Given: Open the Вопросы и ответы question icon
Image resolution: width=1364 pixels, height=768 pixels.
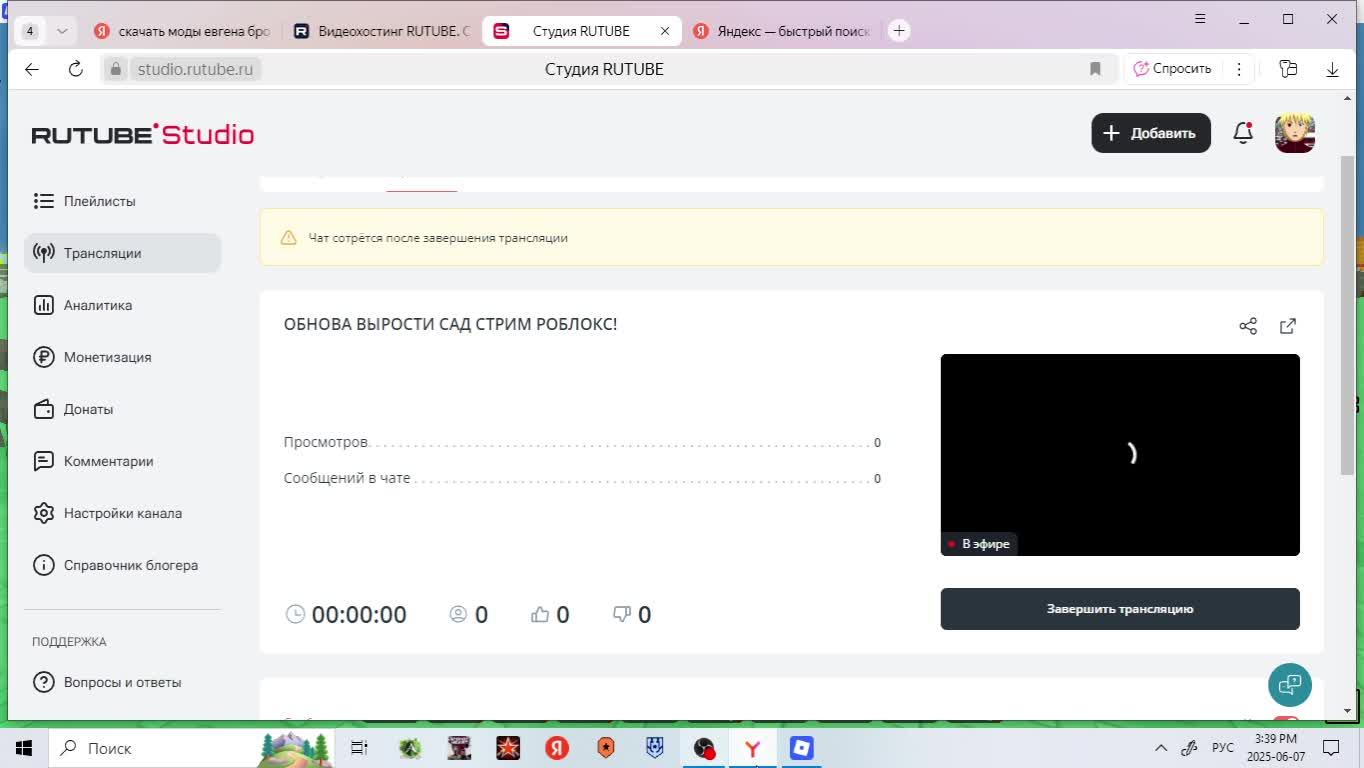Looking at the screenshot, I should 43,682.
